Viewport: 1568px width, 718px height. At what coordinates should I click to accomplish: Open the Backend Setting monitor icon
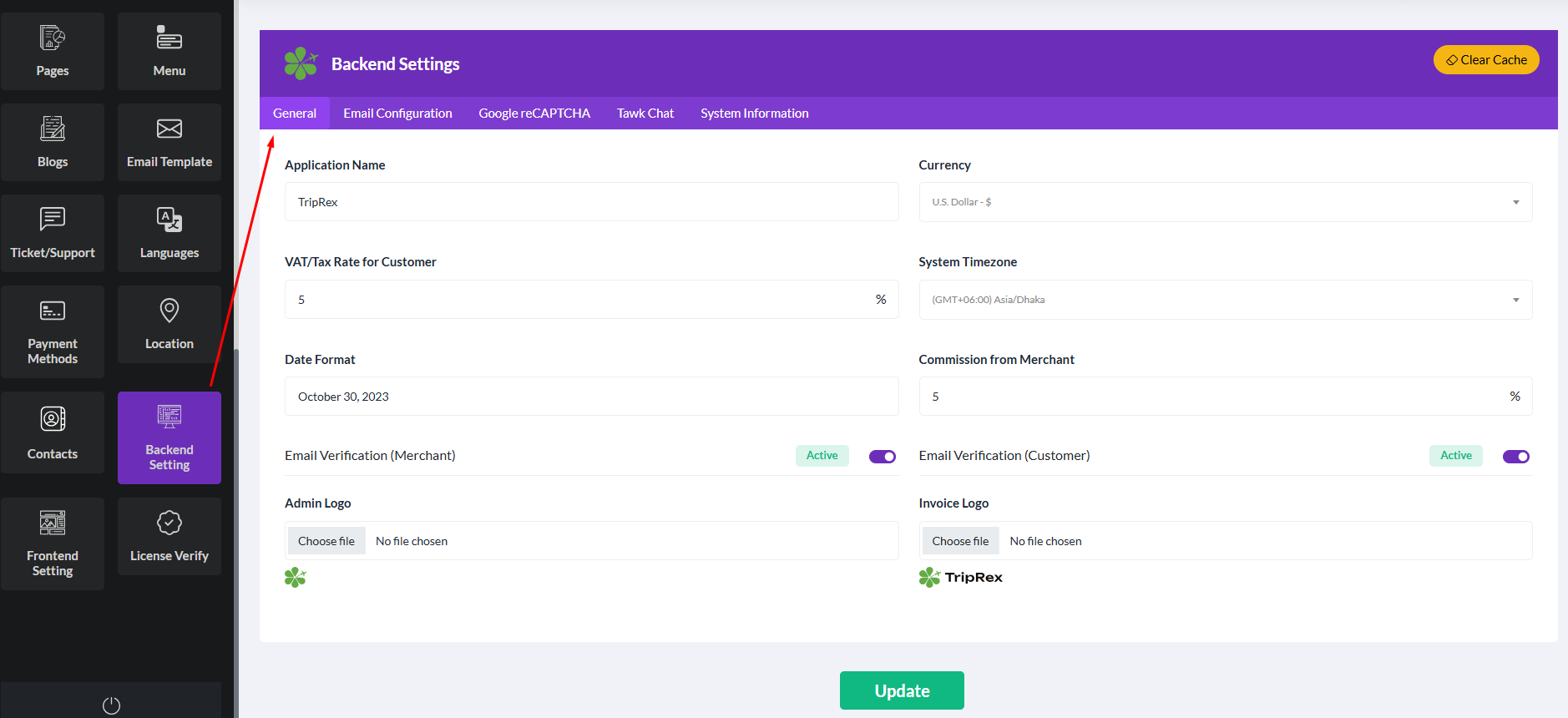coord(169,416)
